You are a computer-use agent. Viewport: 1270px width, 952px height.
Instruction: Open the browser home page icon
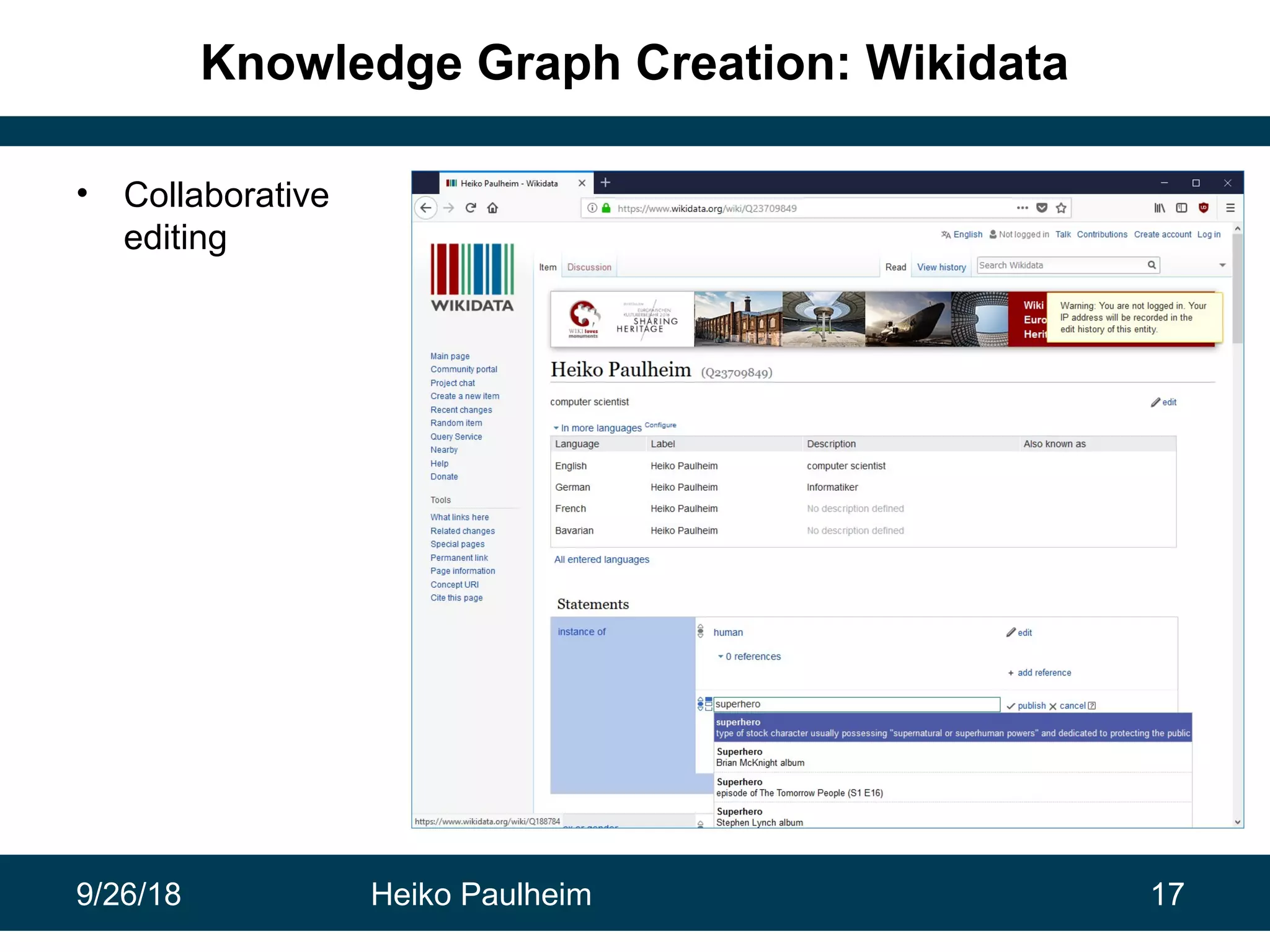(x=492, y=208)
